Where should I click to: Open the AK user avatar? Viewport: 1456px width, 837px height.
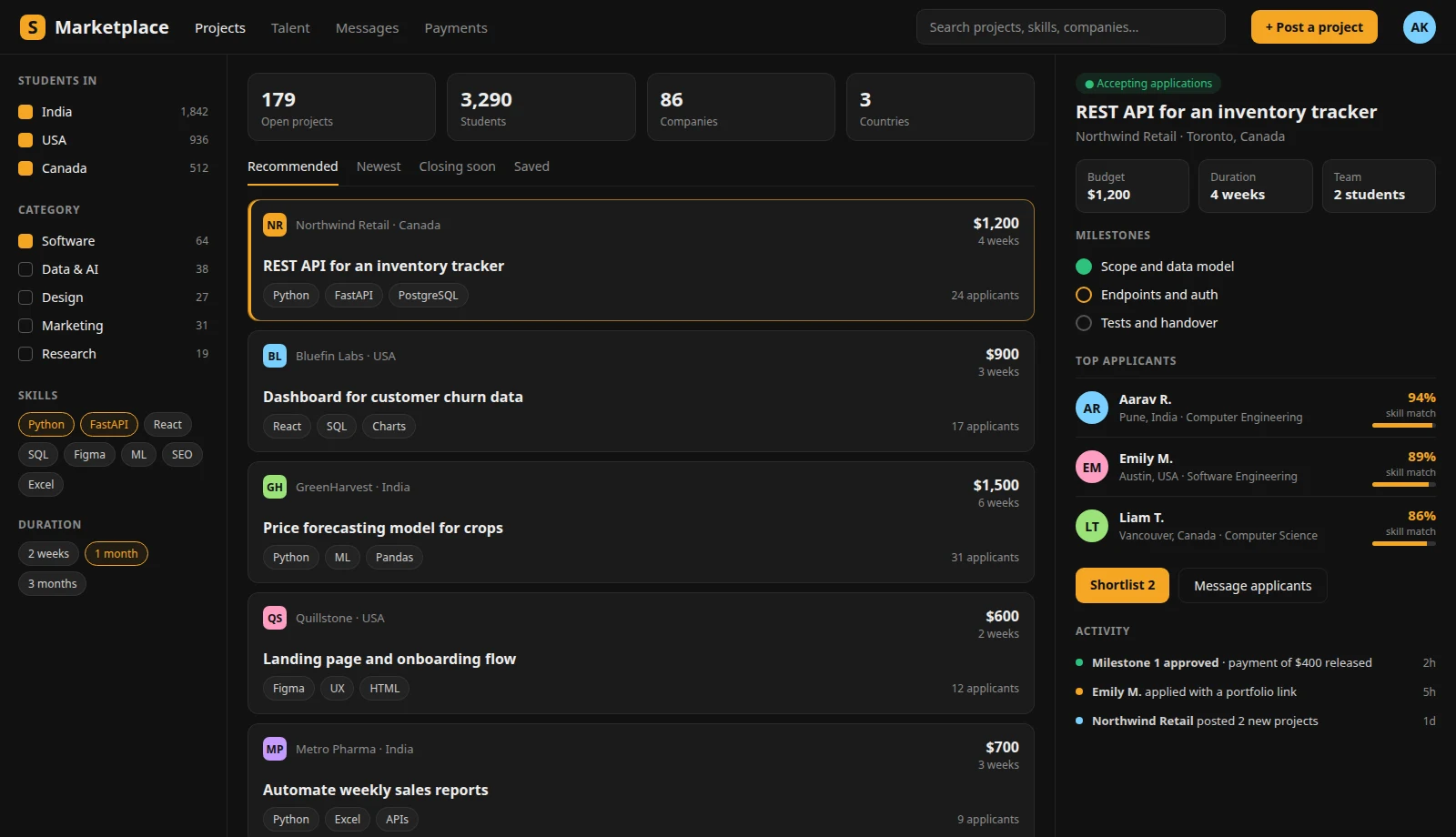(x=1419, y=27)
